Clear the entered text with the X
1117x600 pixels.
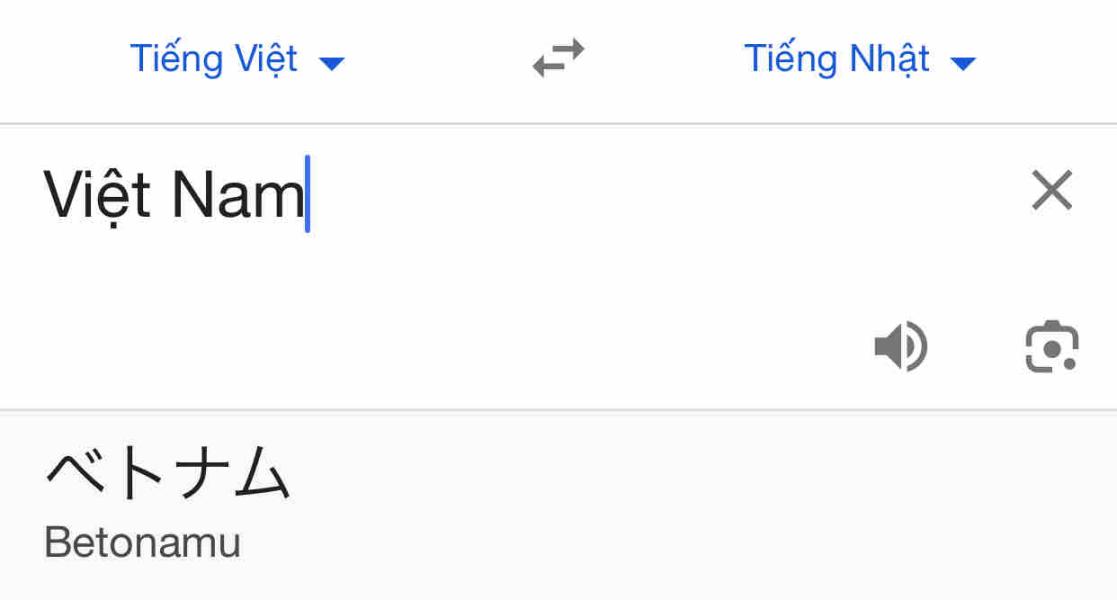coord(1051,191)
